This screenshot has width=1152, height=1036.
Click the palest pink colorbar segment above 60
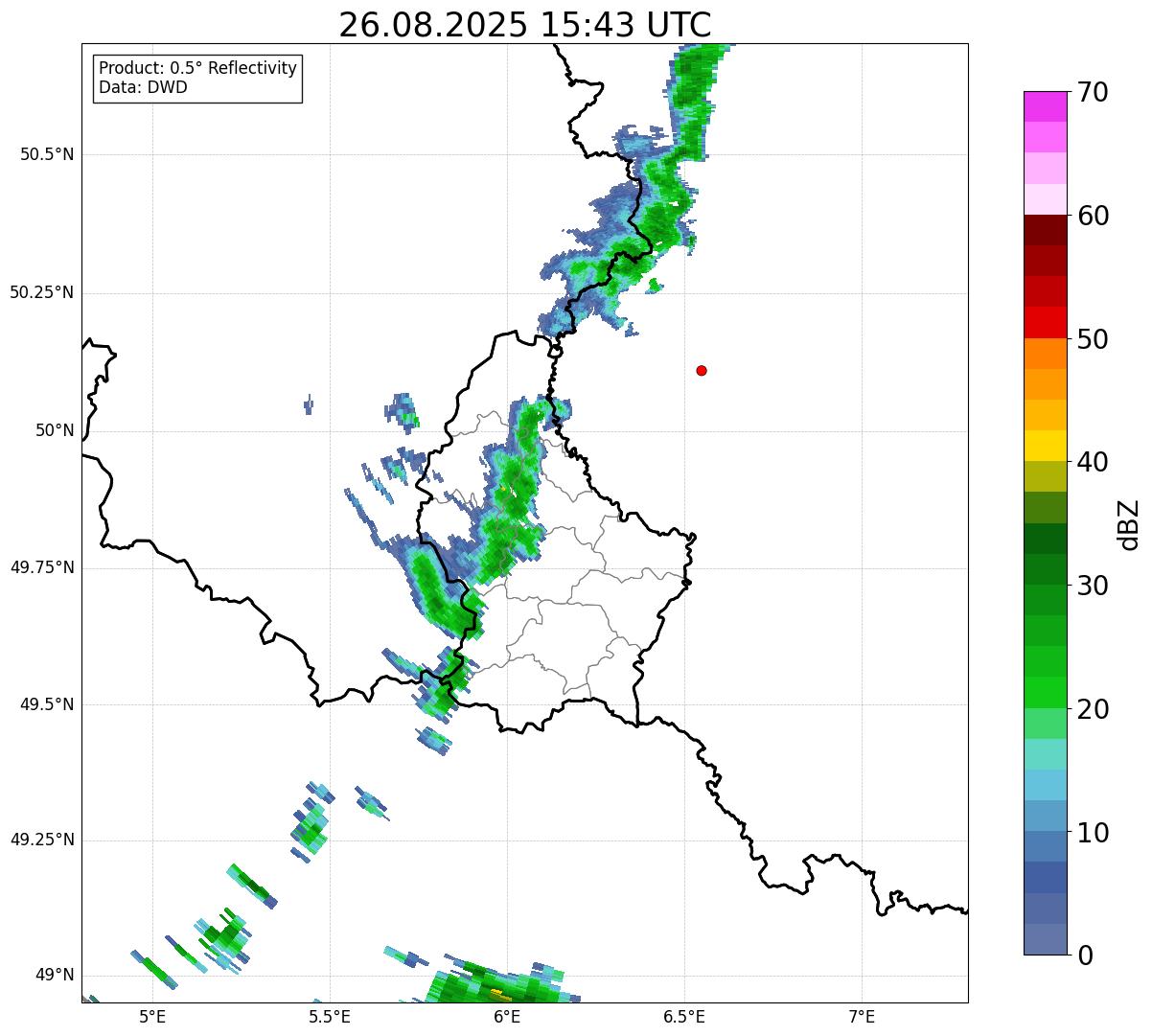[x=1046, y=199]
